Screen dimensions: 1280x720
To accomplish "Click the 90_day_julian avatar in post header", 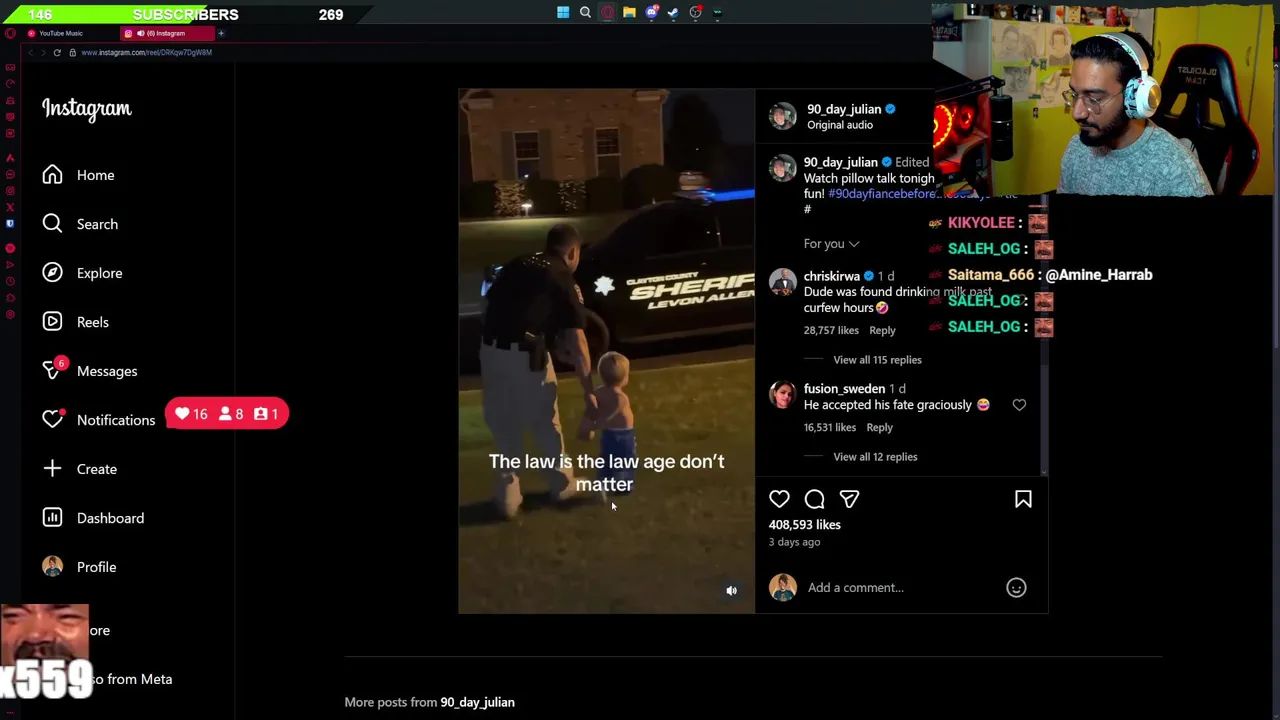I will 782,116.
